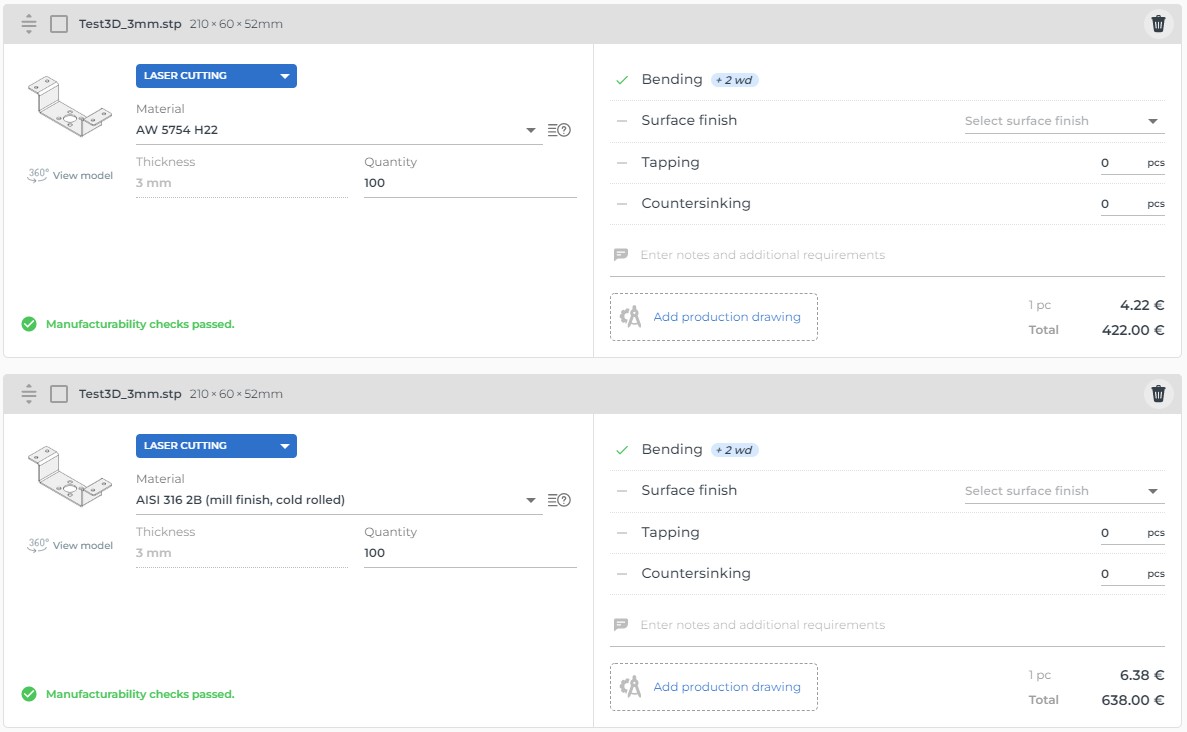Open the LASER CUTTING dropdown for the AW 5754 part
This screenshot has width=1187, height=732.
(x=216, y=76)
